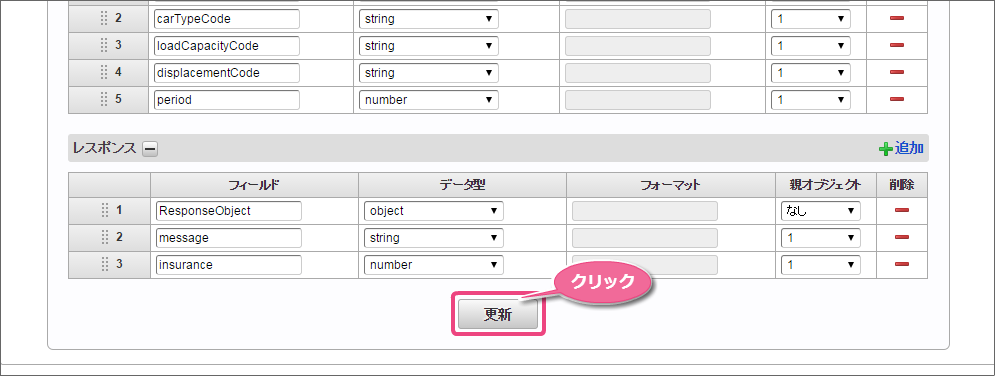Remove the loadCapacityCode field row
Viewport: 995px width, 376px height.
pos(897,45)
